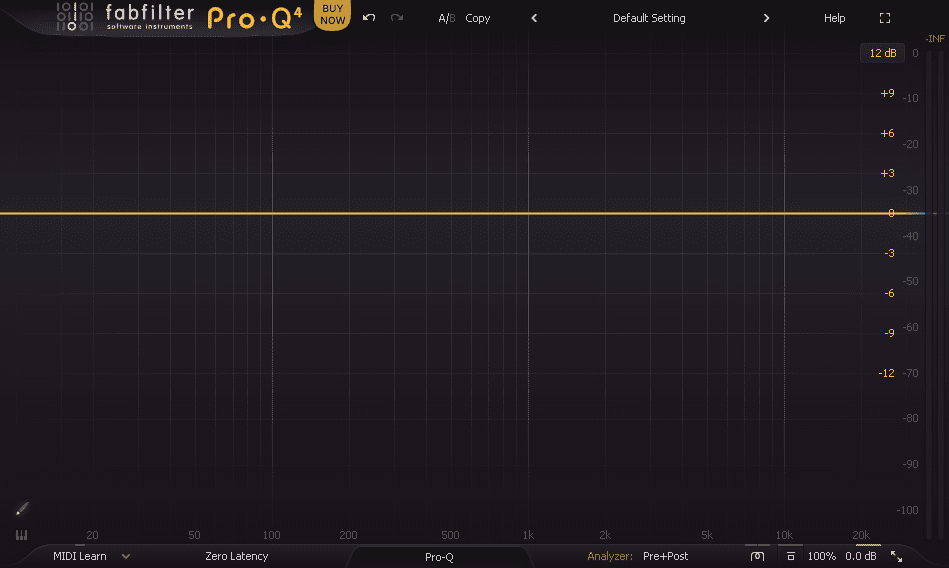The width and height of the screenshot is (949, 568).
Task: Click the -INF output level readout
Action: click(935, 39)
